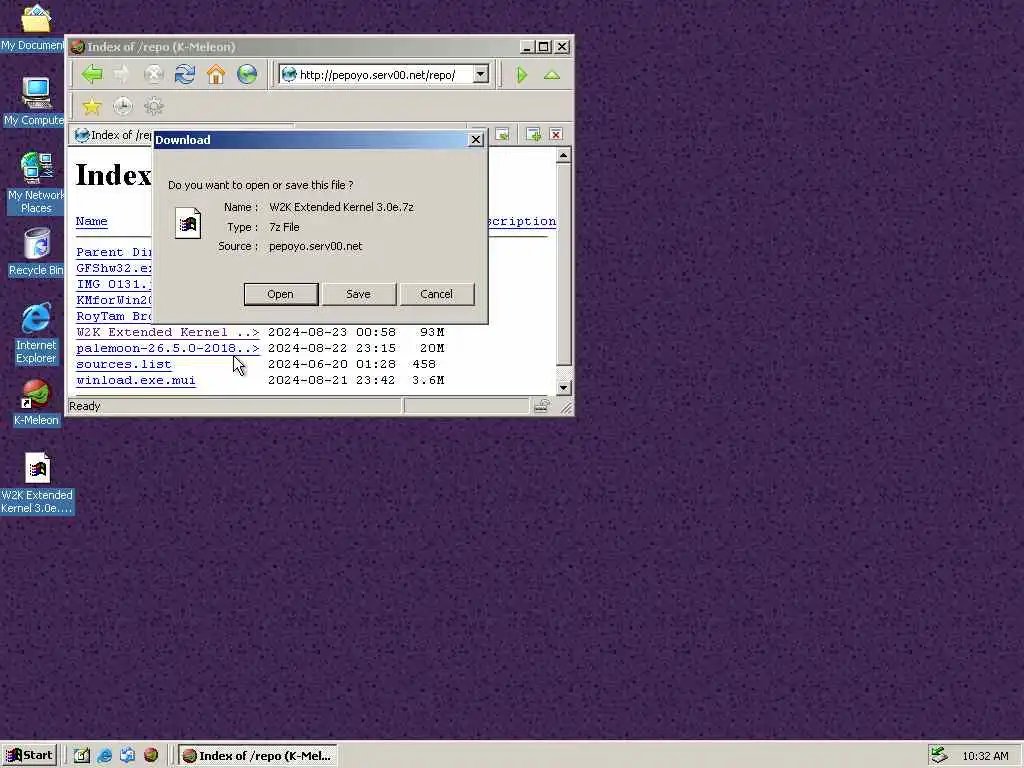The width and height of the screenshot is (1024, 768).
Task: Click the 10:32 AM system clock
Action: tap(985, 756)
